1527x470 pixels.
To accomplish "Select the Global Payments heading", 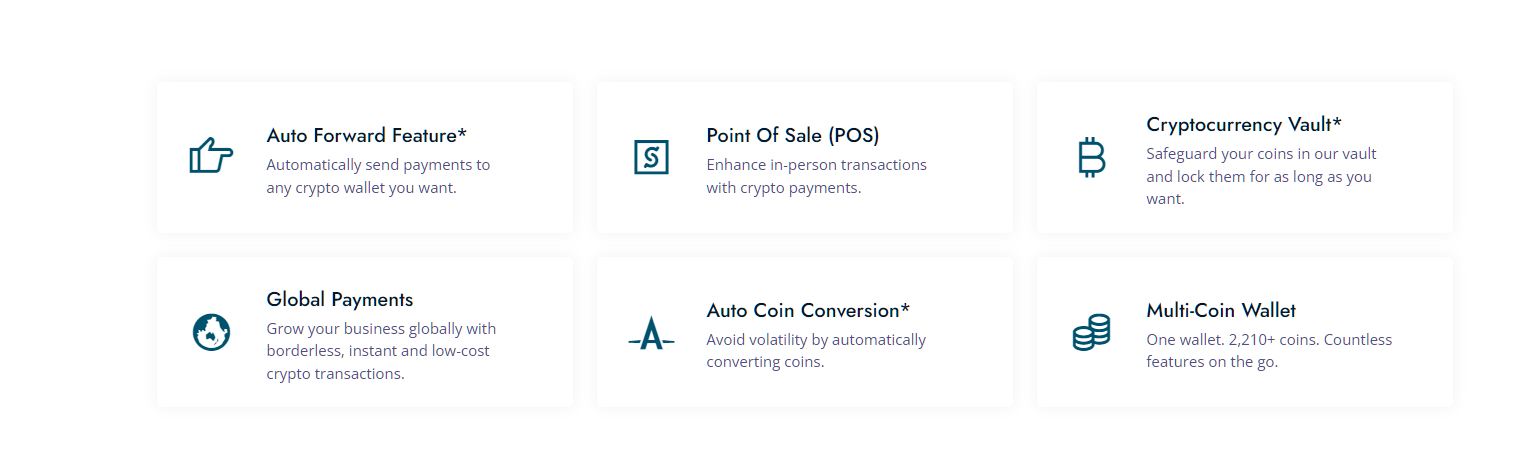I will 339,299.
